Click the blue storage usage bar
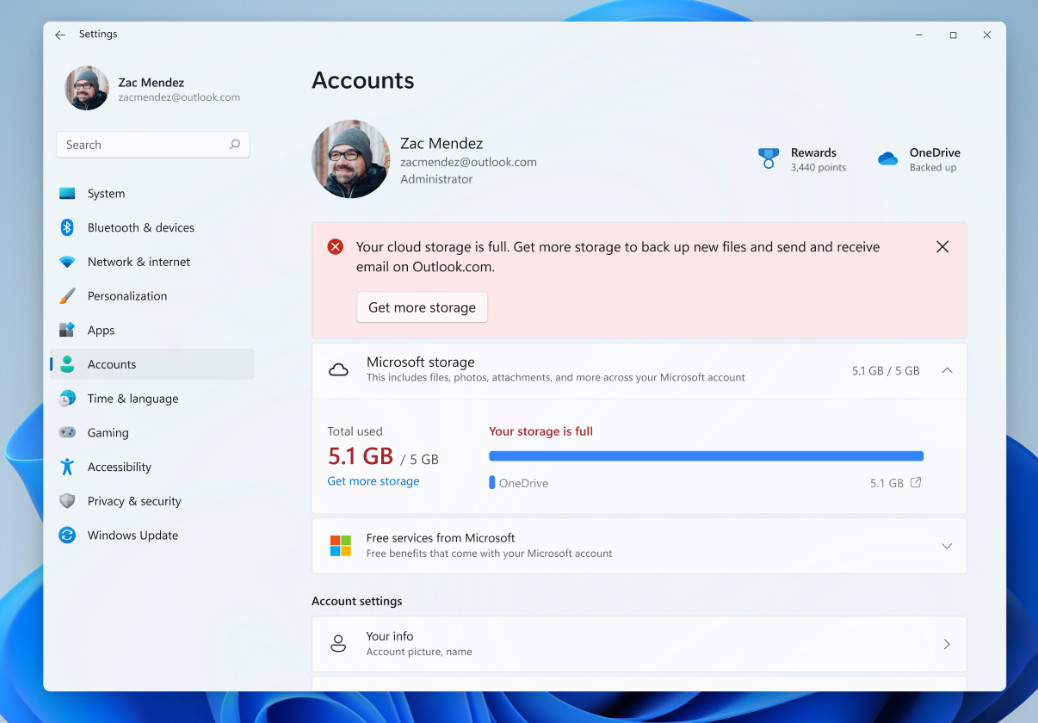 click(705, 456)
